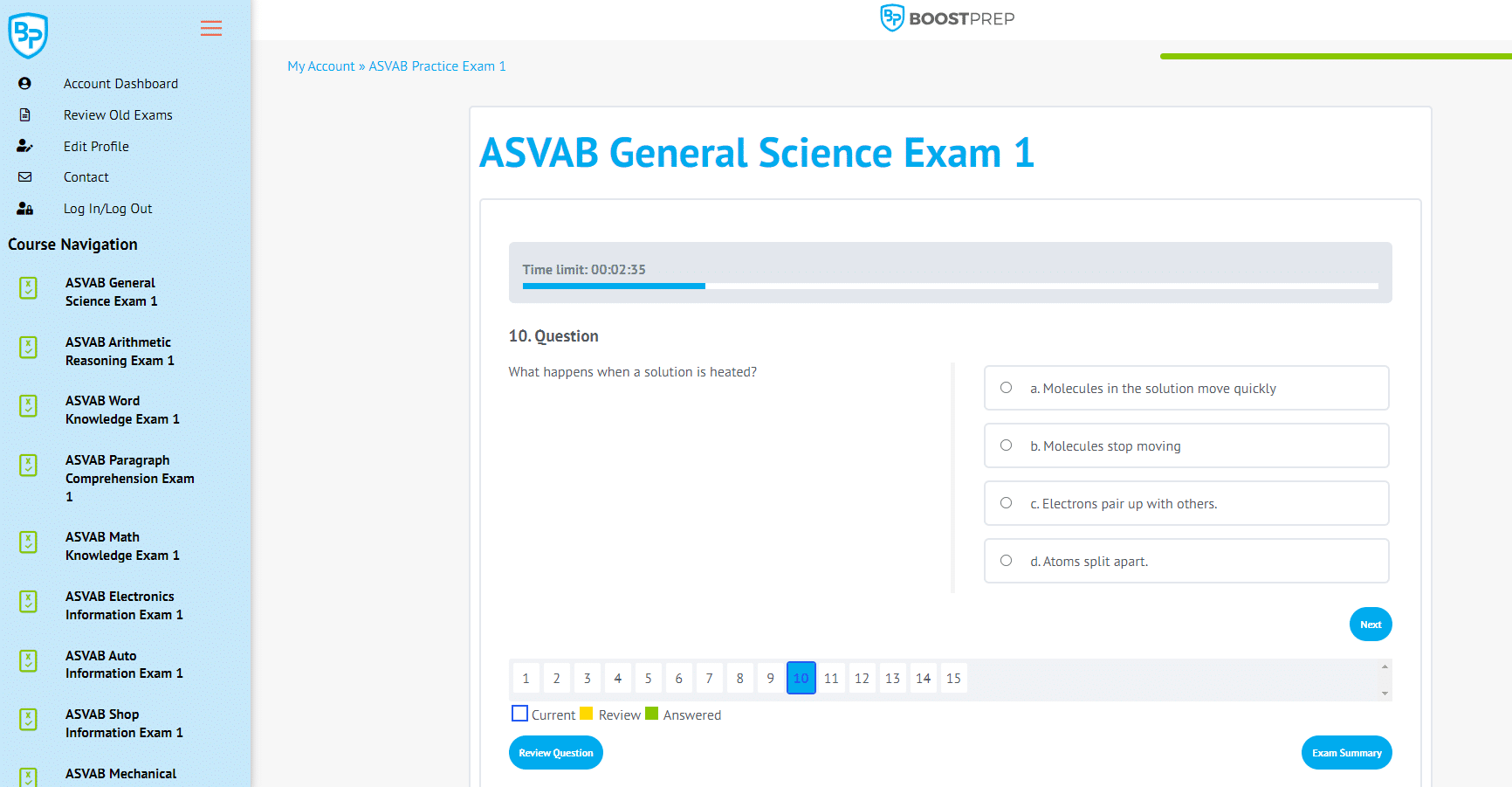Select the Review Old Exams document icon
The image size is (1512, 787).
(x=24, y=114)
